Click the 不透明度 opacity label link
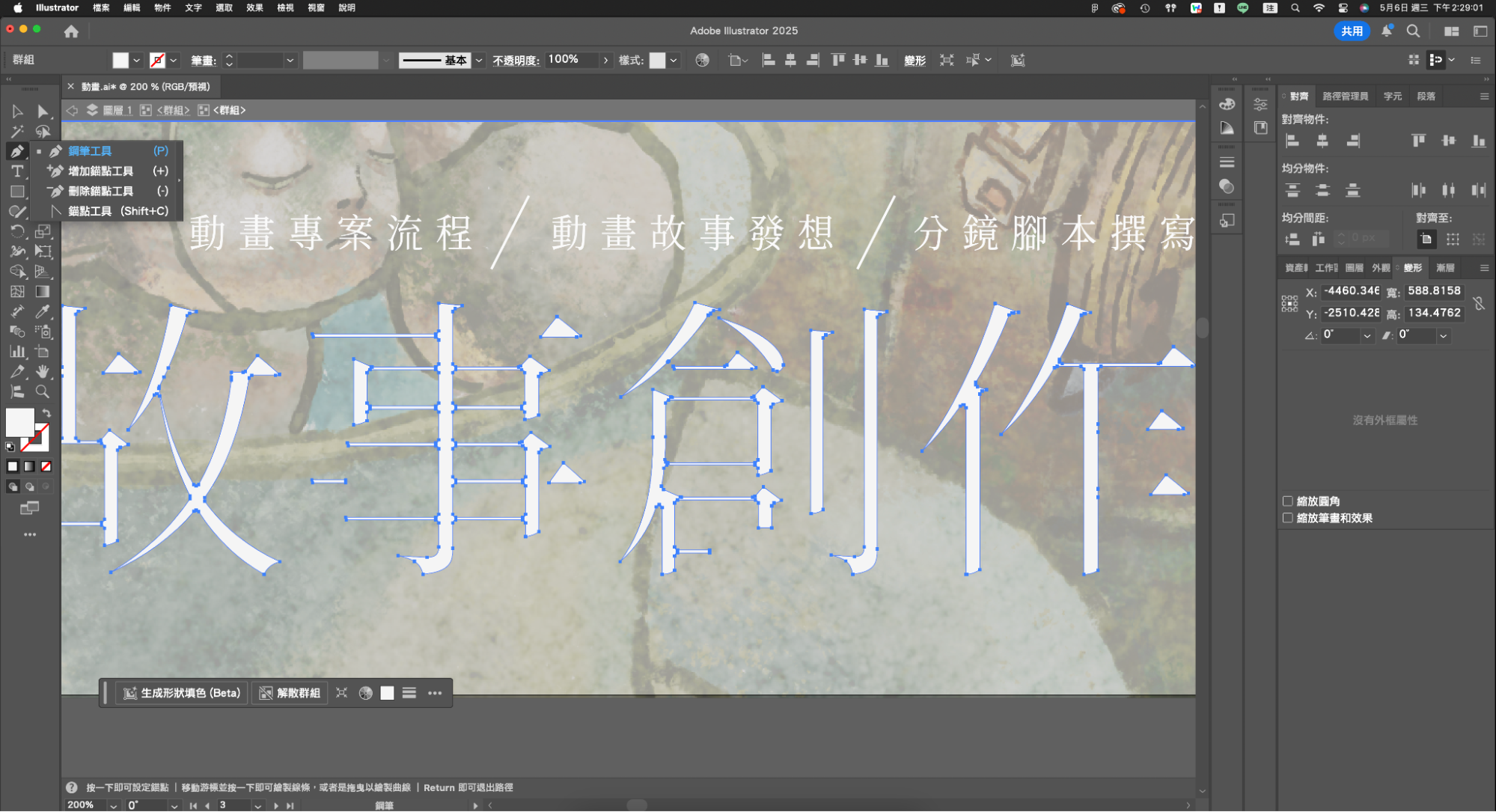The width and height of the screenshot is (1496, 812). pos(516,60)
